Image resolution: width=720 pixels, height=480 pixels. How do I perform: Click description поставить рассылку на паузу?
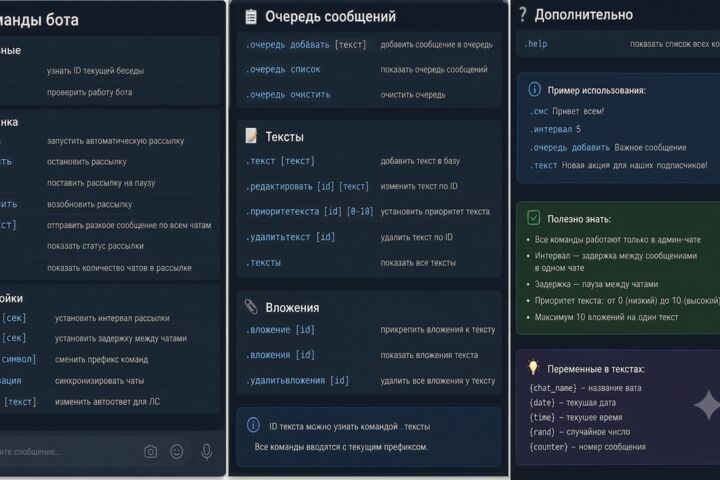pyautogui.click(x=101, y=183)
